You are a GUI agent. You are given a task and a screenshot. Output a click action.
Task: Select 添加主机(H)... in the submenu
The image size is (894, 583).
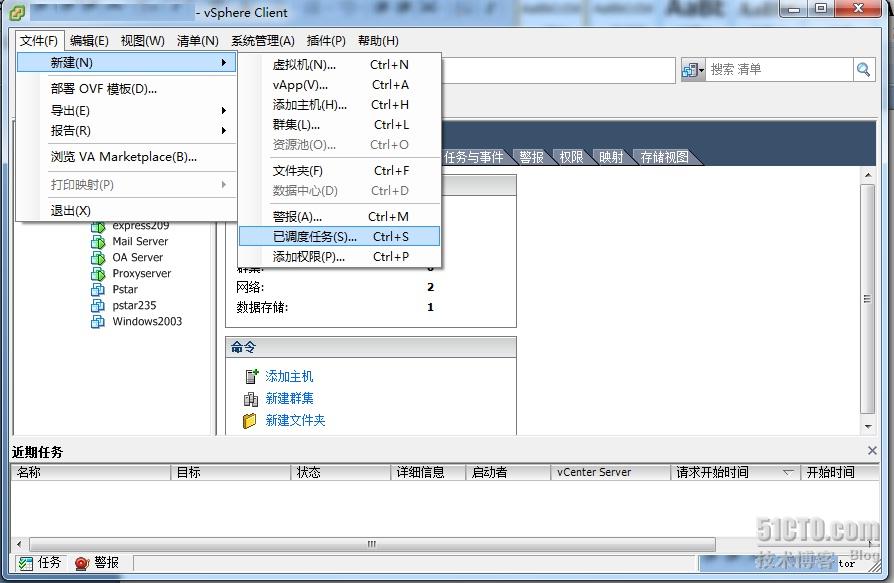click(x=340, y=105)
